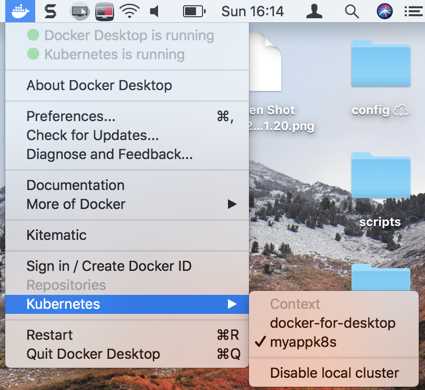The image size is (425, 390).
Task: Click the Context header in submenu
Action: click(x=334, y=304)
